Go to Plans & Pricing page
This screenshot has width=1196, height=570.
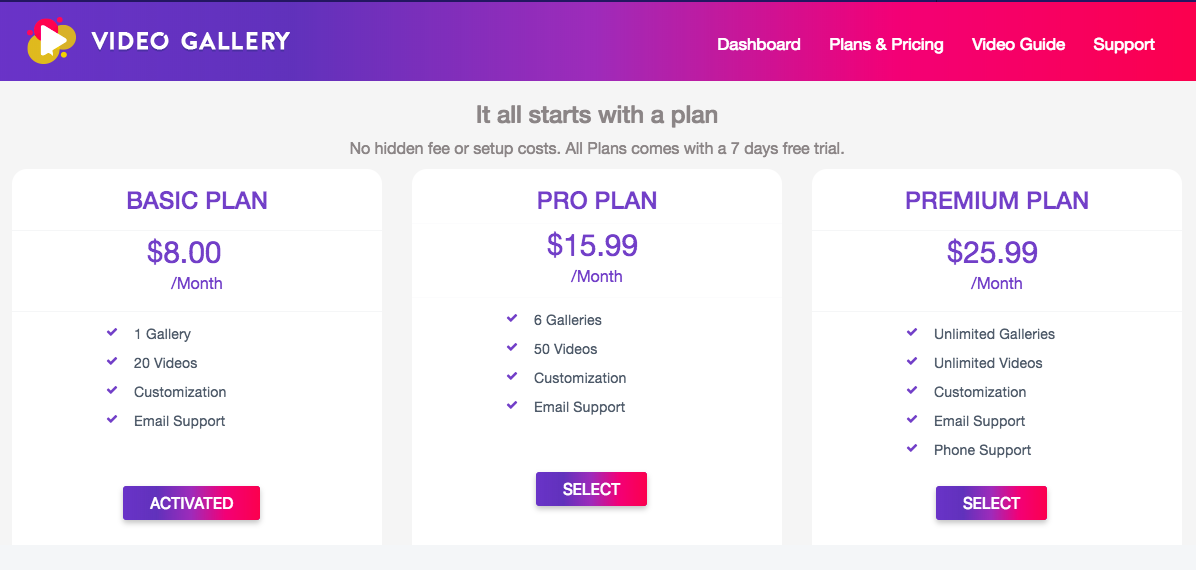click(x=886, y=44)
